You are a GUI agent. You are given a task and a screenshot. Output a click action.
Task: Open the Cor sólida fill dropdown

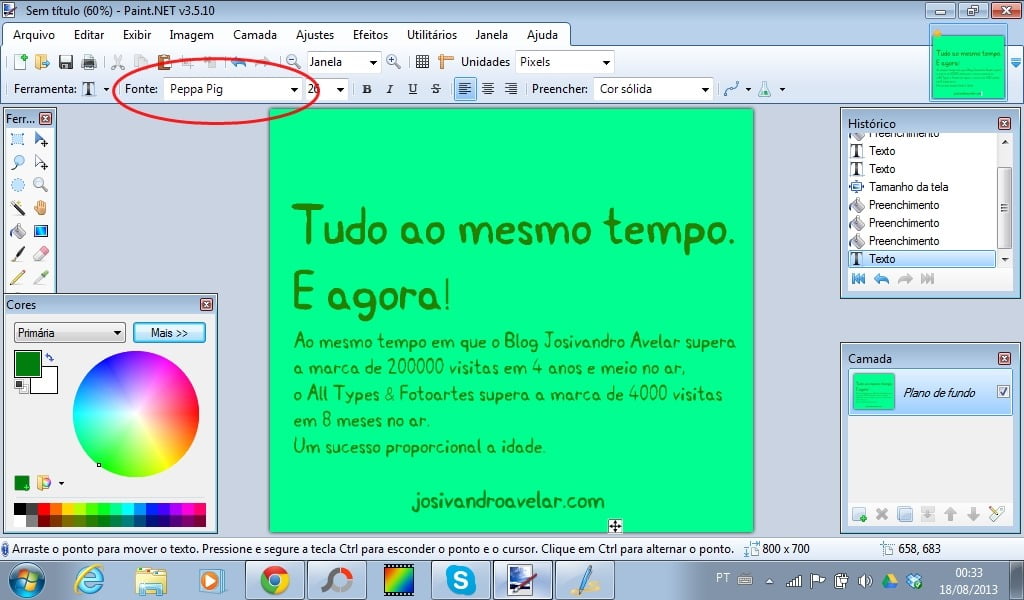click(705, 89)
